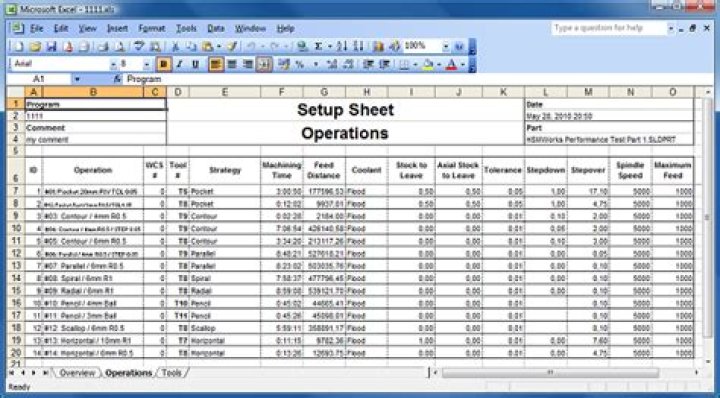The image size is (720, 398).
Task: Click the Excel Help question mark icon
Action: pyautogui.click(x=459, y=46)
